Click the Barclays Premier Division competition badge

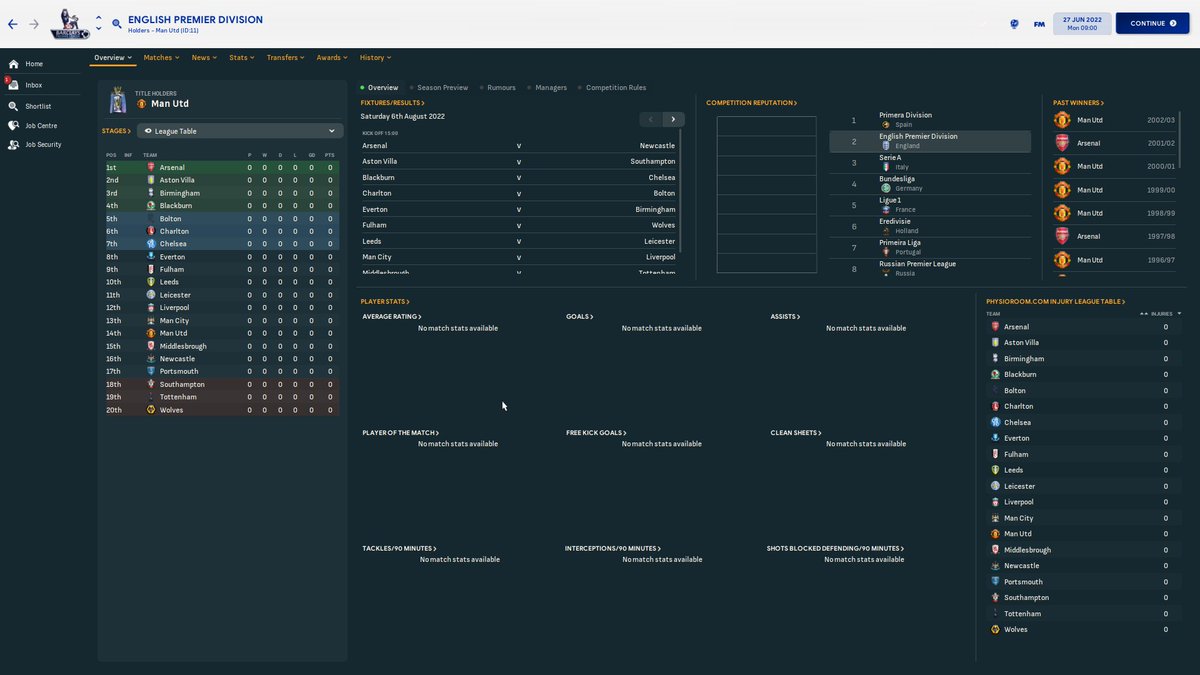point(69,24)
